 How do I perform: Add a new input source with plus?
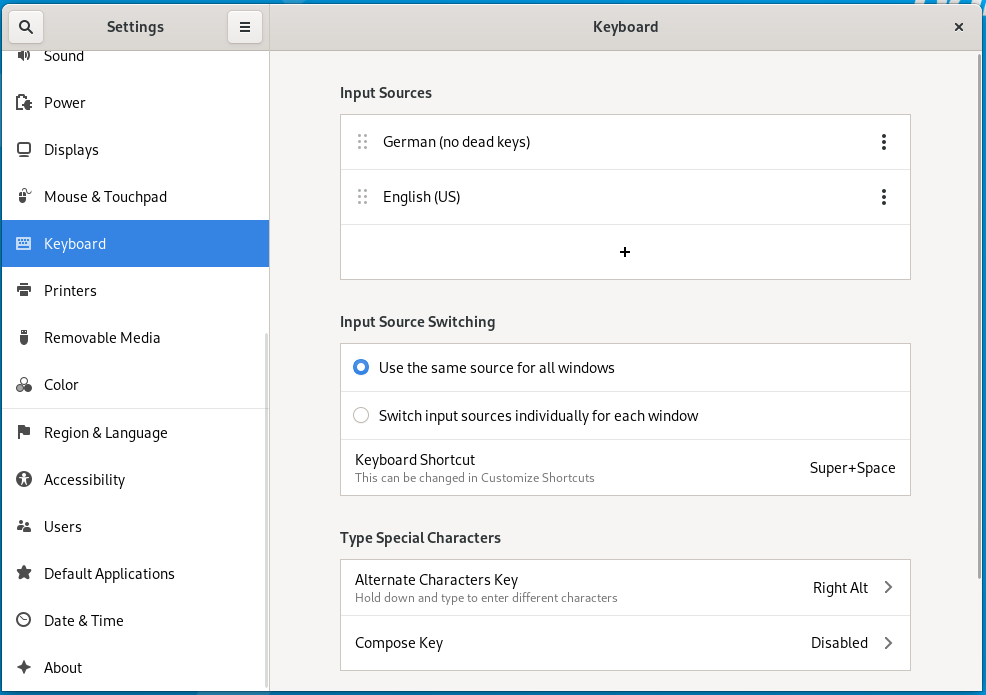[625, 252]
